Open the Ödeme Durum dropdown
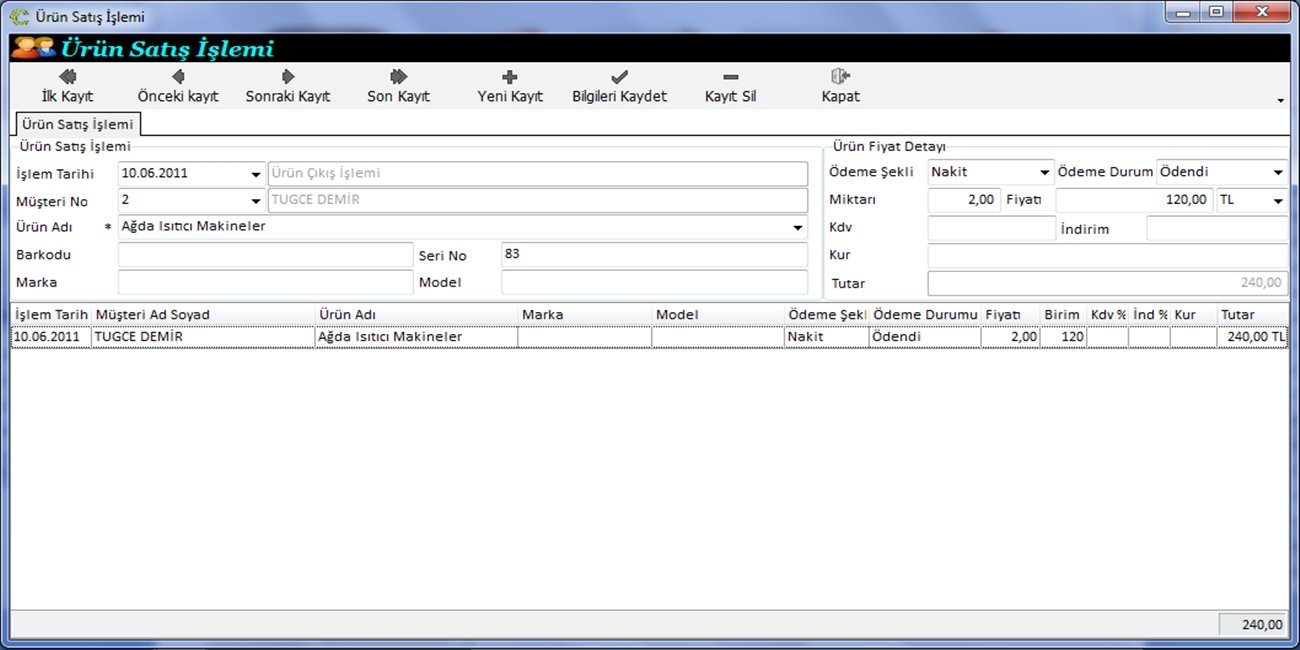 point(1278,172)
